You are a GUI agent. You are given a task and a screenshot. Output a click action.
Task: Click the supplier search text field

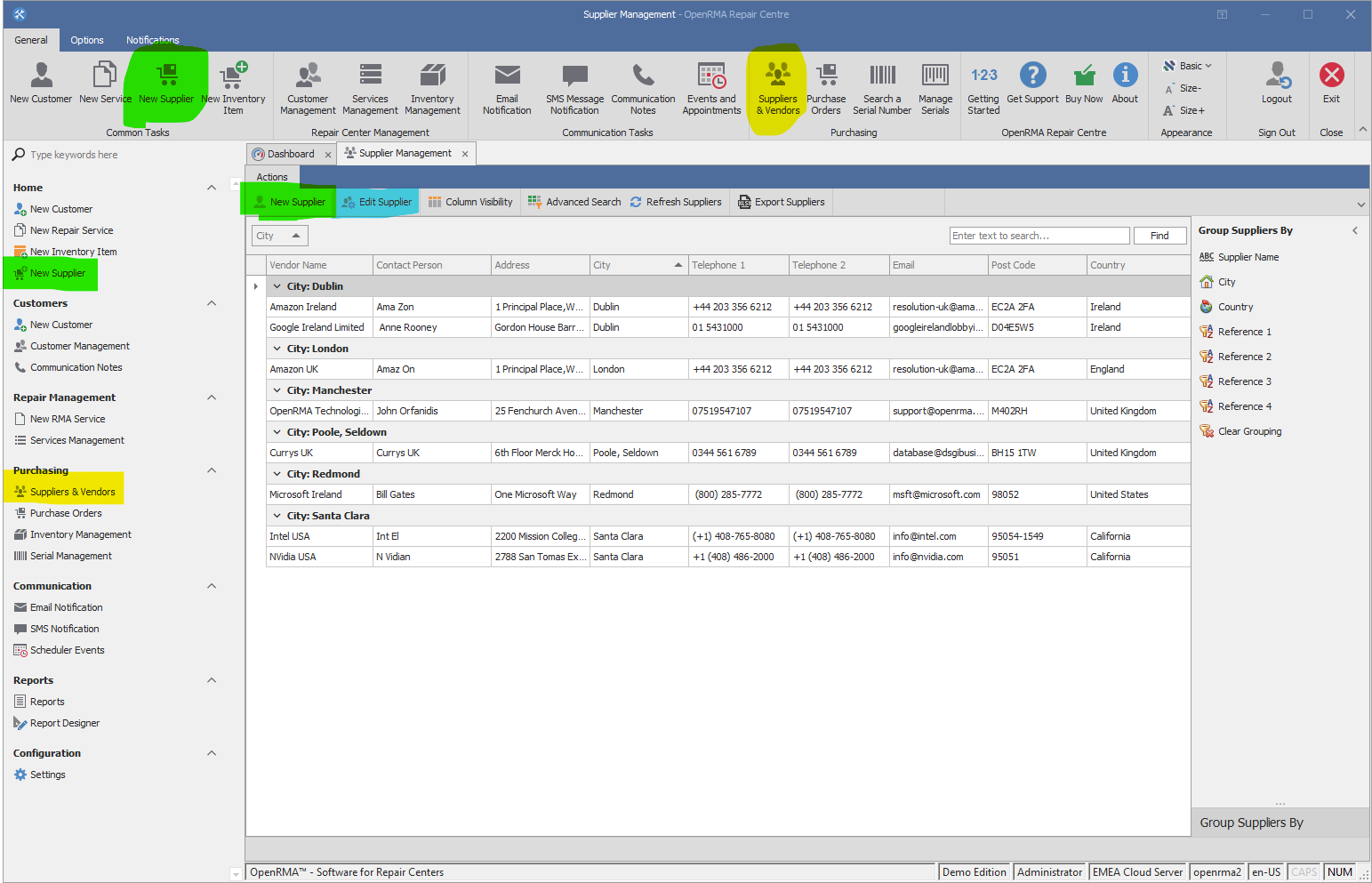1039,236
